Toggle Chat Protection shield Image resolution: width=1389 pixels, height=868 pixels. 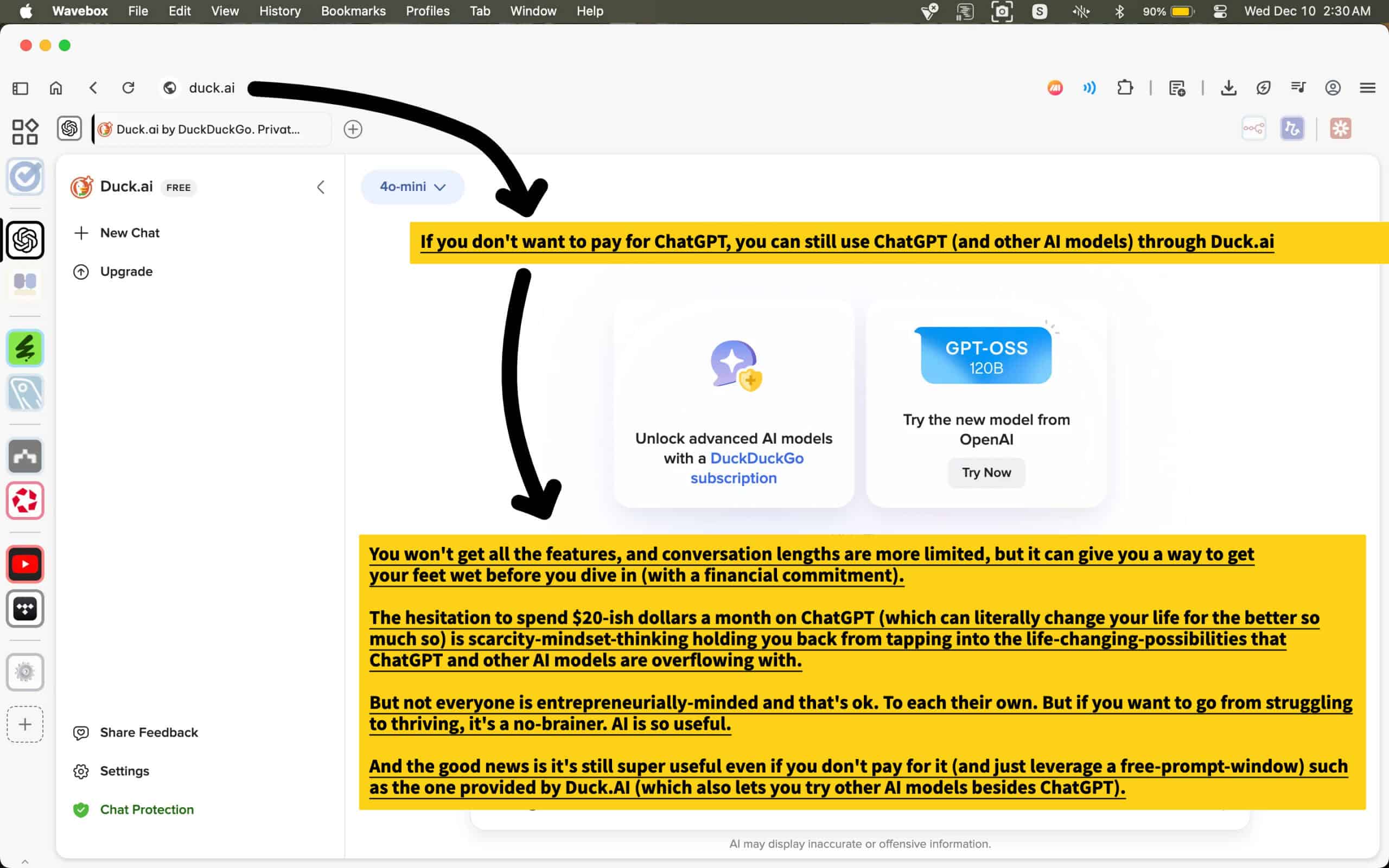coord(81,809)
